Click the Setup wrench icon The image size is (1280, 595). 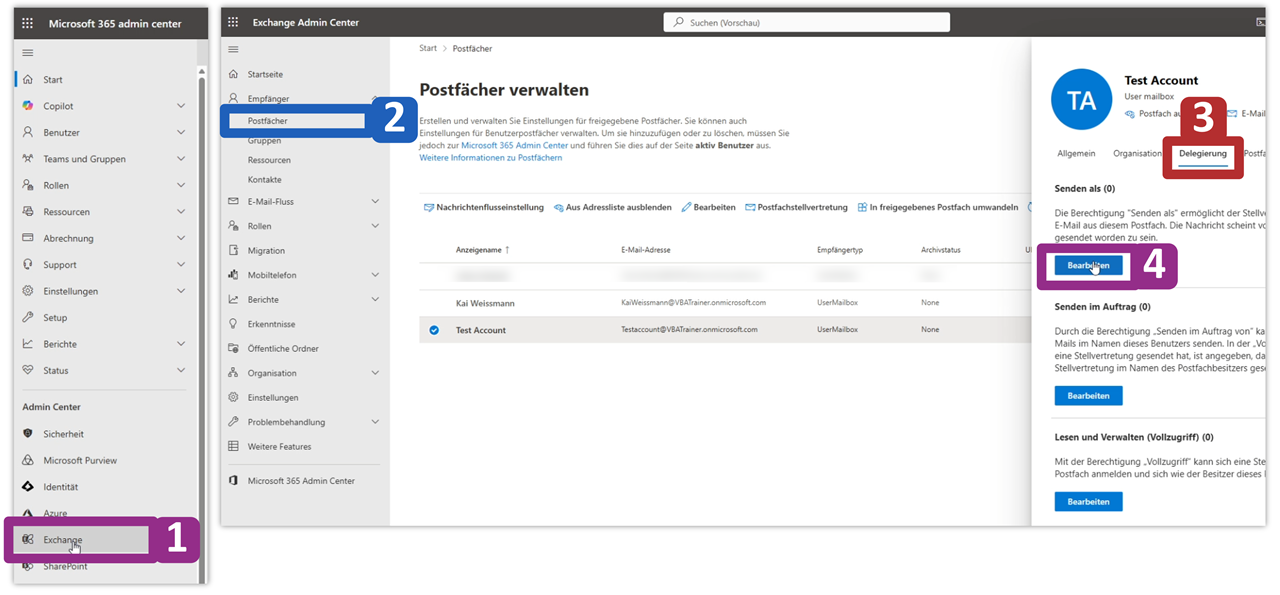[28, 317]
